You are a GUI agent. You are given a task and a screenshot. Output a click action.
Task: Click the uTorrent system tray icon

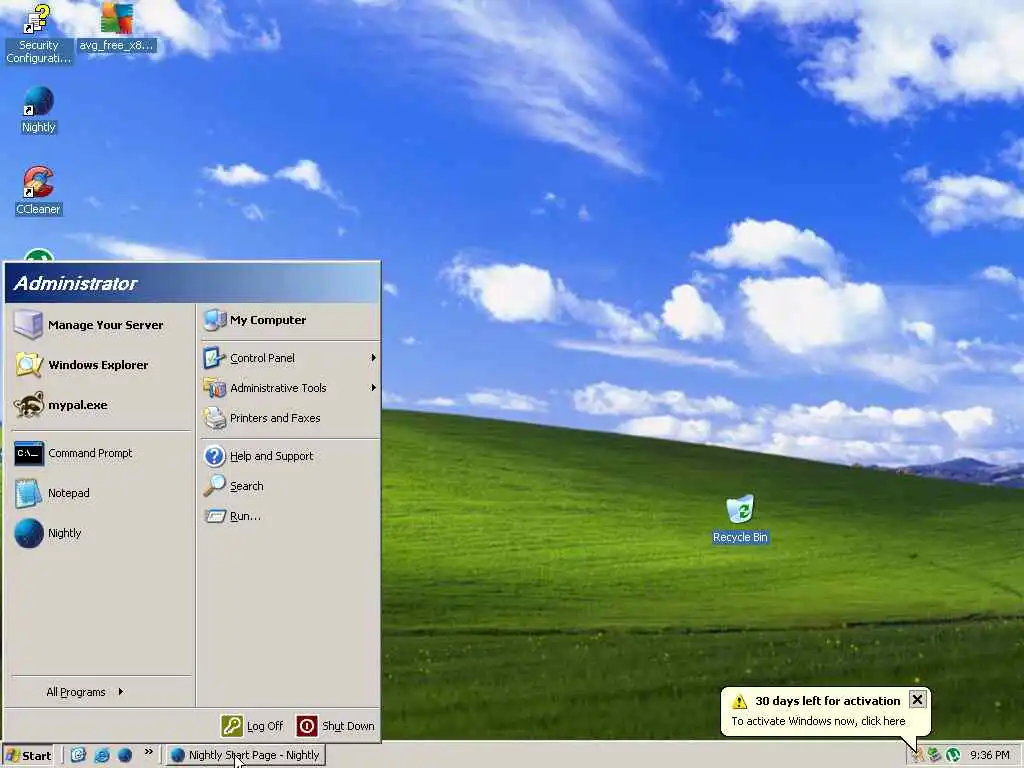953,755
